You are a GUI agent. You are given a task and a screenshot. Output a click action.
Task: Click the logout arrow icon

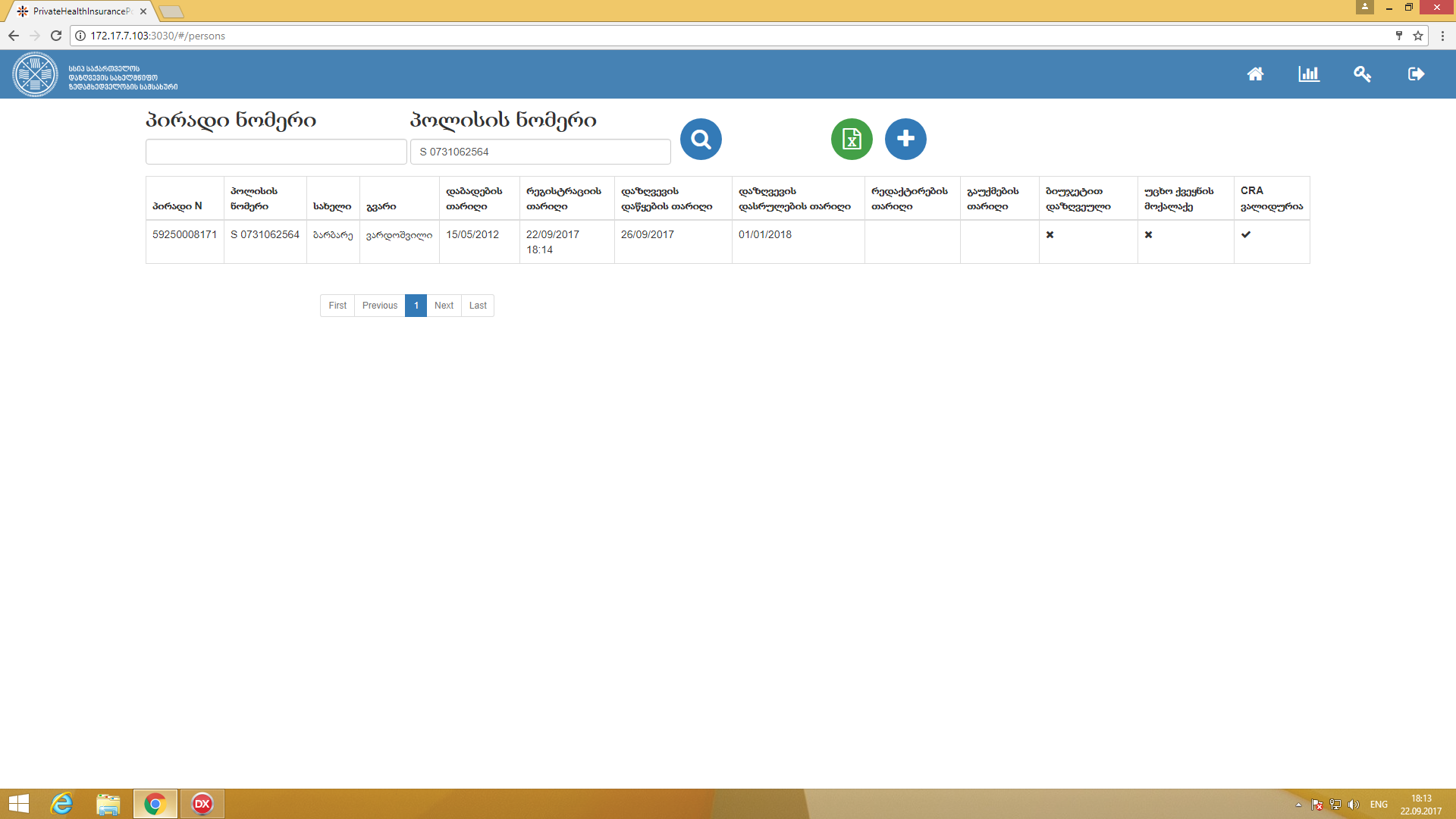coord(1416,74)
